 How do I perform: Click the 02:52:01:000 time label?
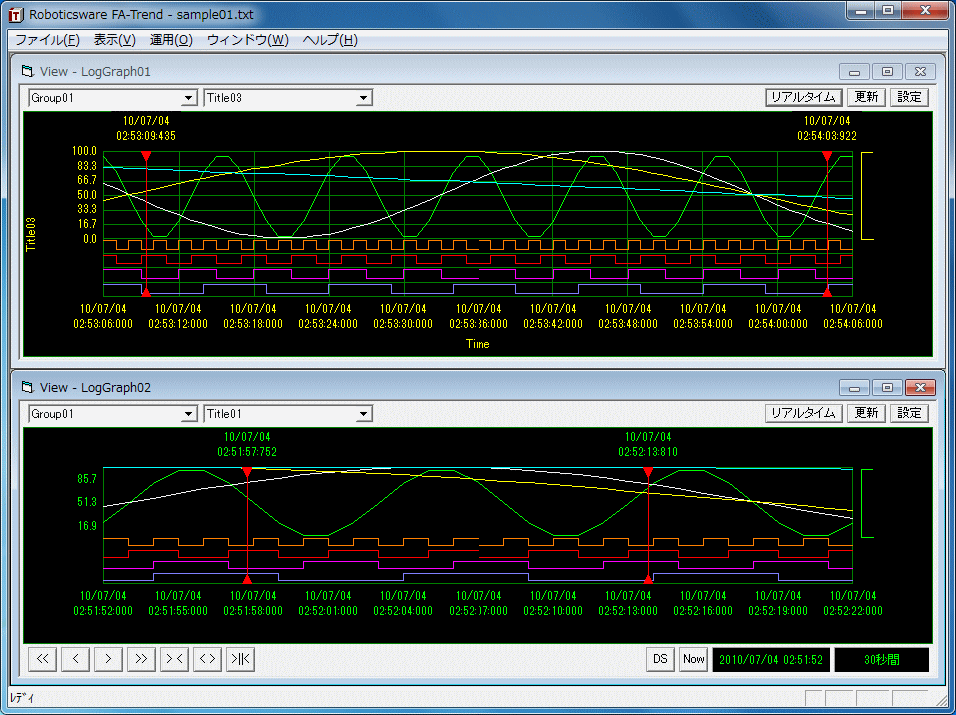tap(328, 610)
